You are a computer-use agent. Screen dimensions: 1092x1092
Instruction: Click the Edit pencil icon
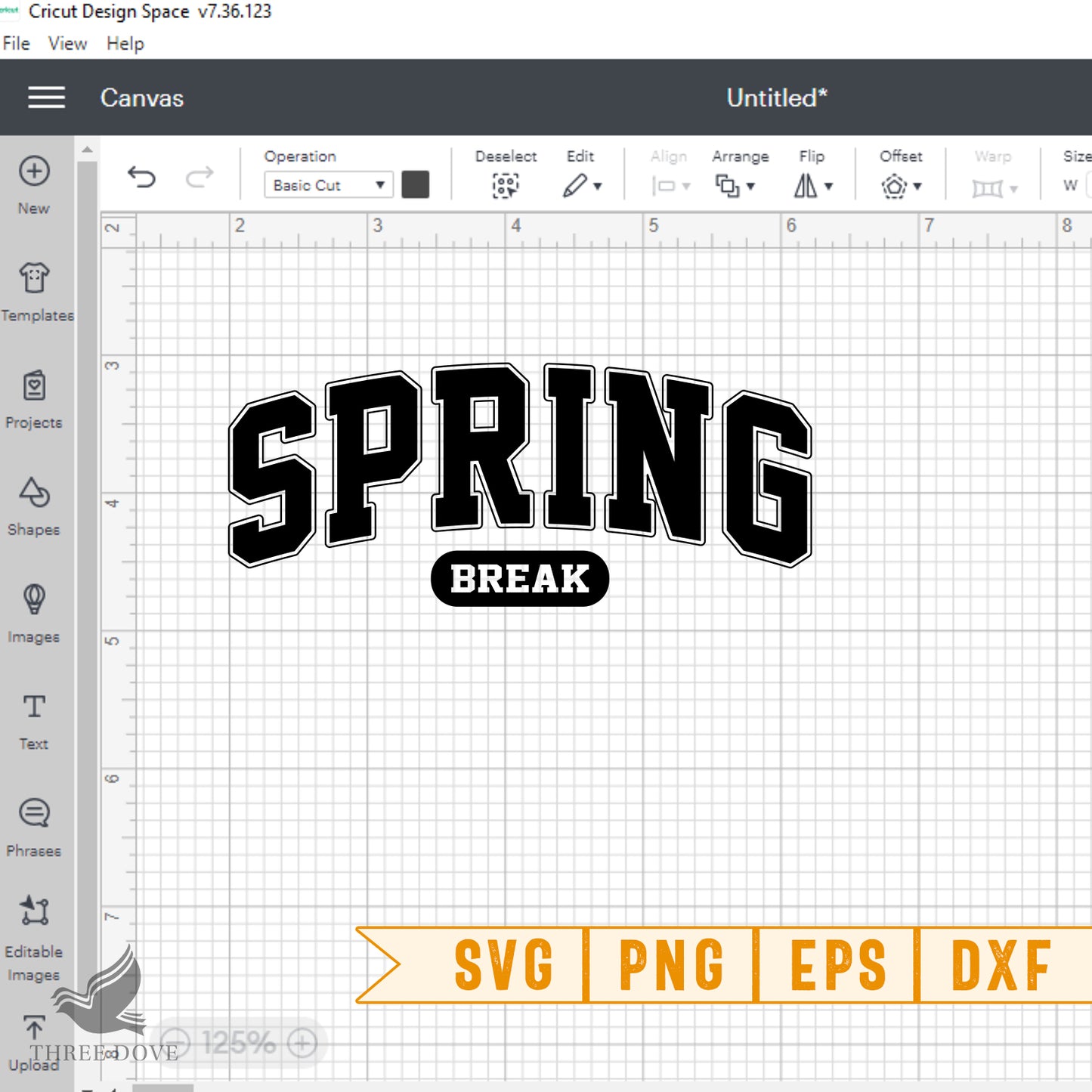575,185
